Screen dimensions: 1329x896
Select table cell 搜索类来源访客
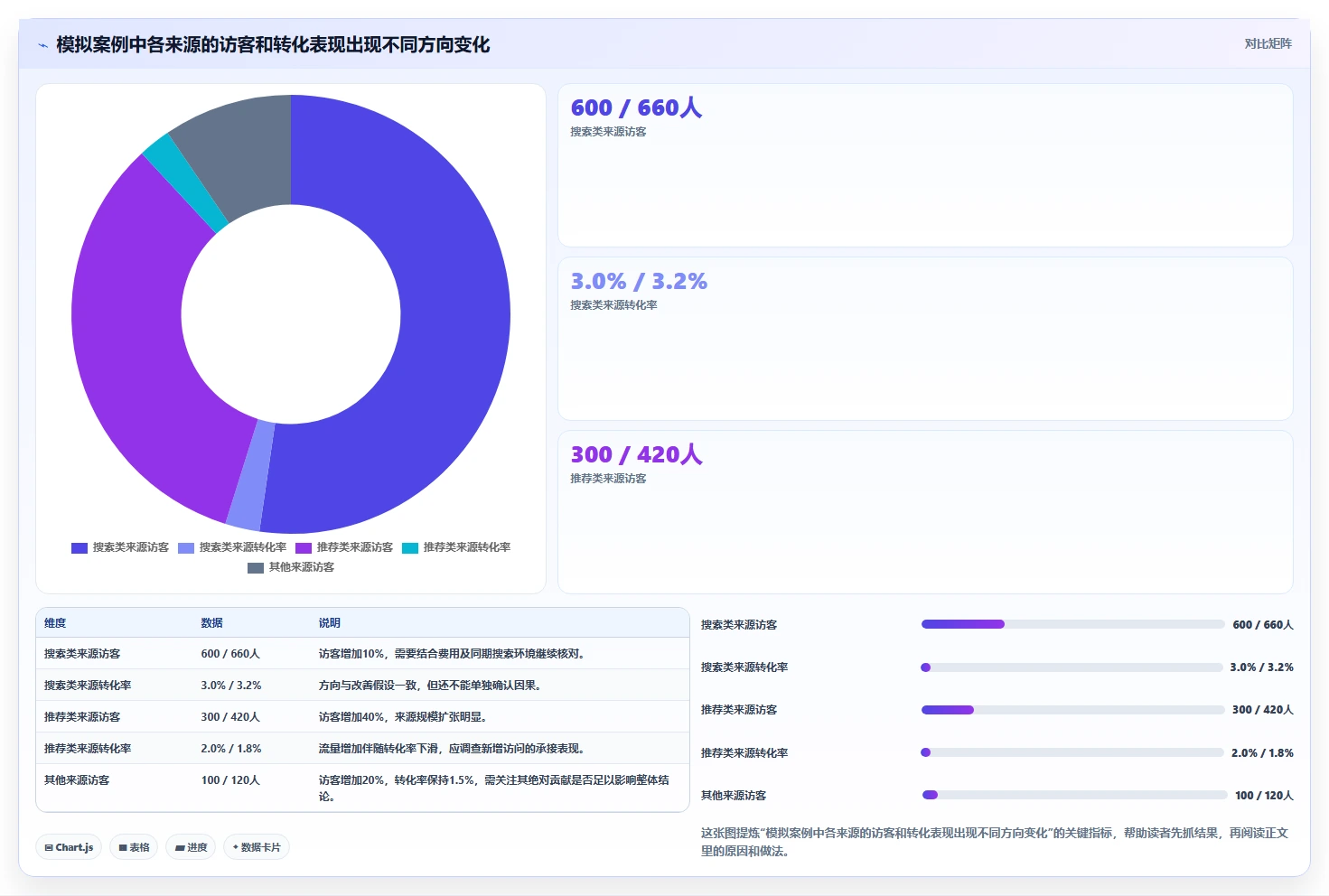(82, 654)
